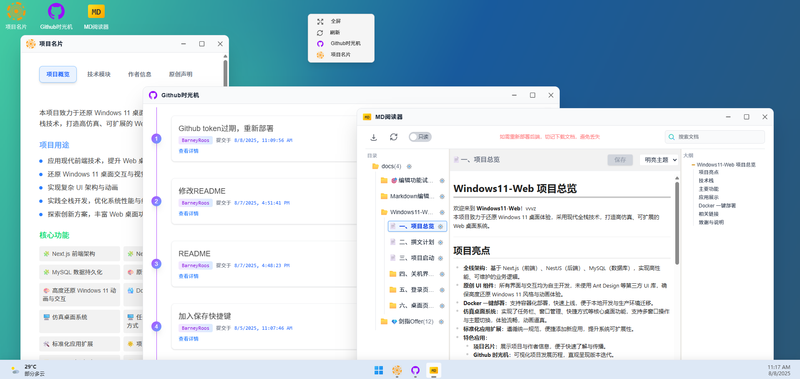
Task: Click the refresh icon in MD阅读器 toolbar
Action: [x=393, y=137]
